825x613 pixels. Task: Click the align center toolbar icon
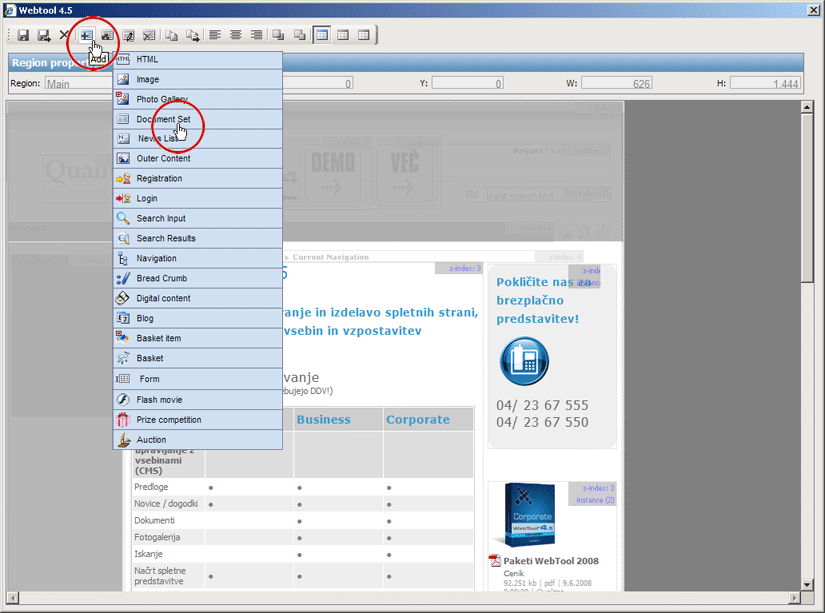tap(236, 35)
